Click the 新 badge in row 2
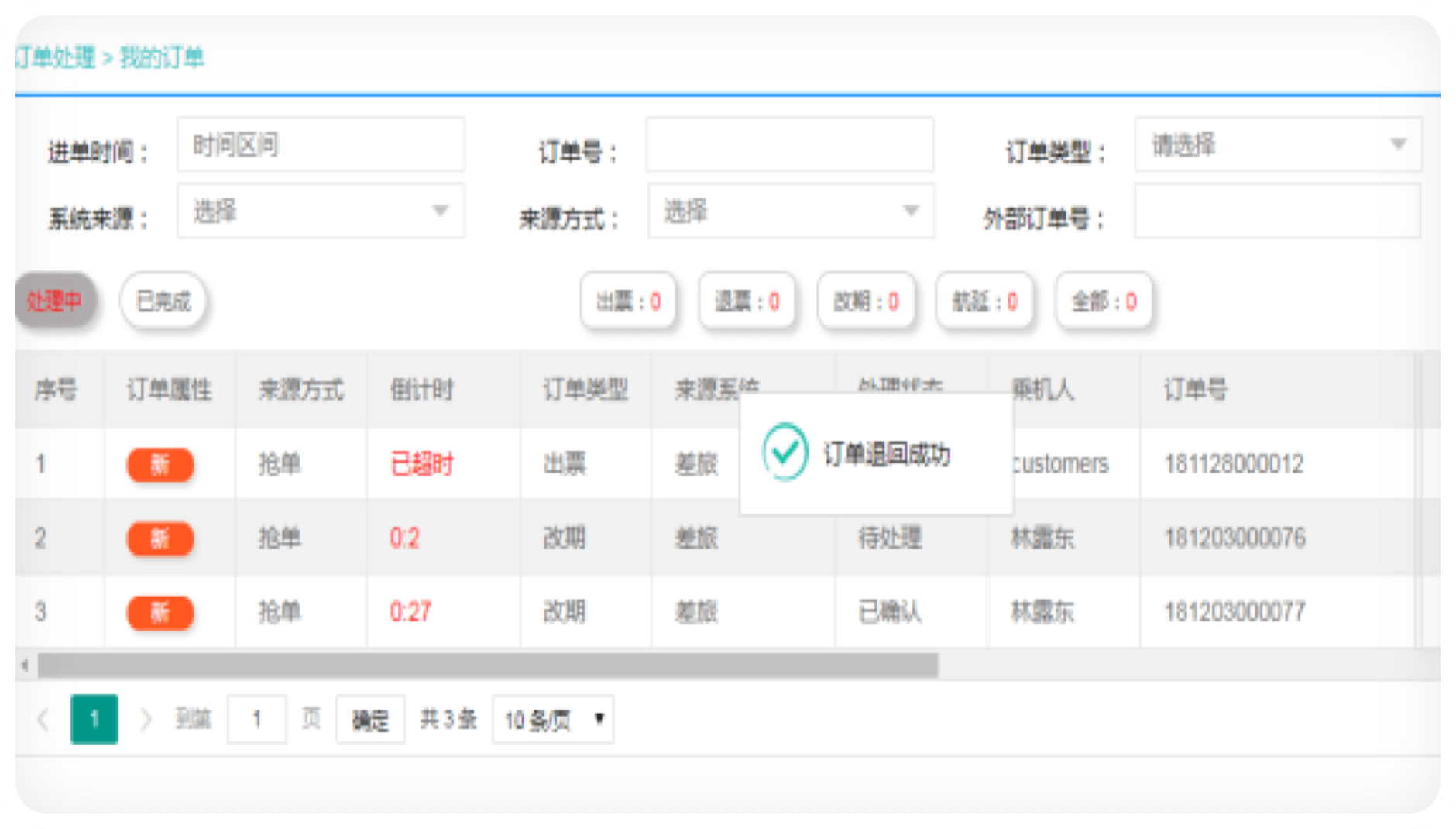1456x829 pixels. (x=160, y=538)
